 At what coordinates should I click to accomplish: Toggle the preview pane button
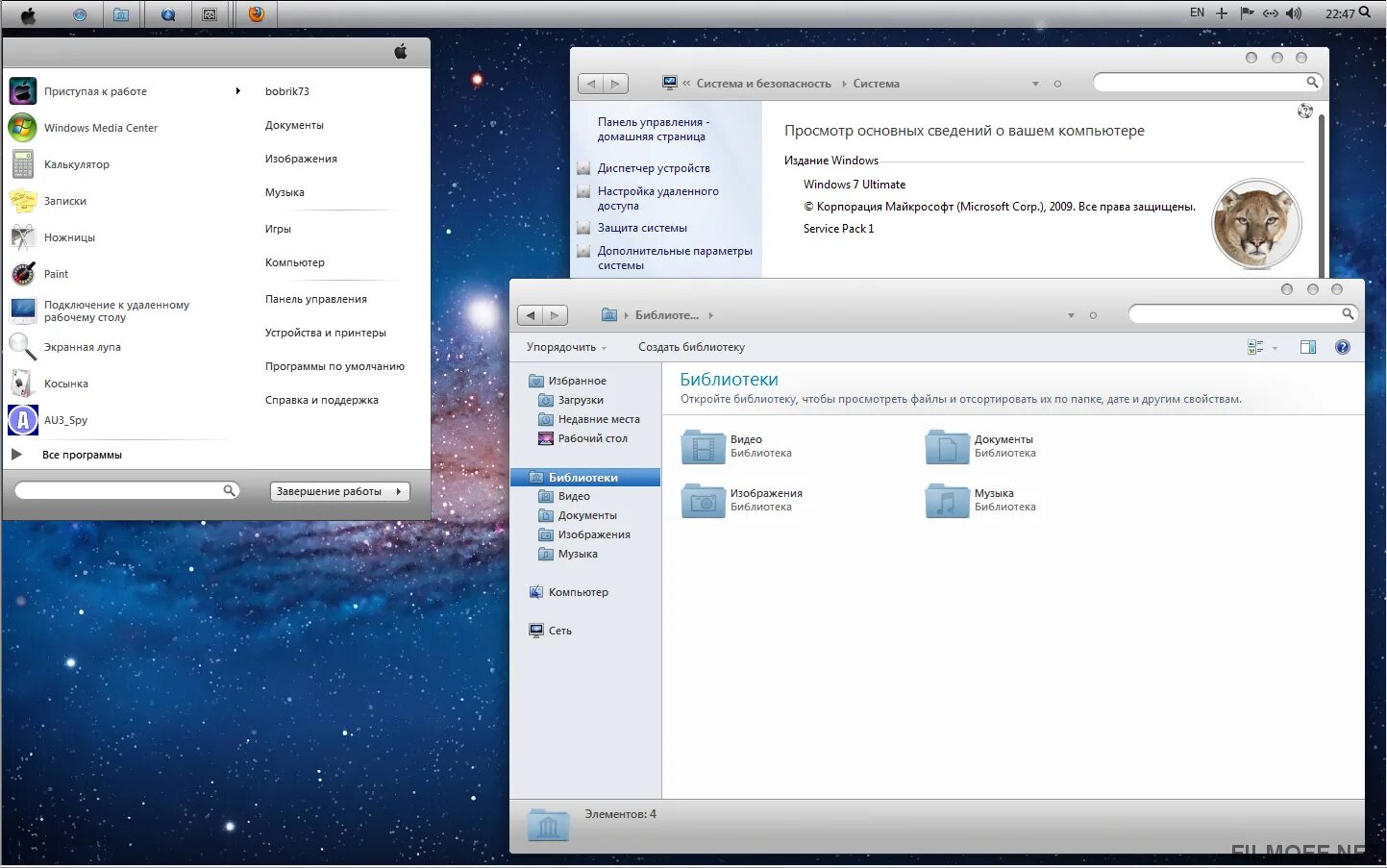coord(1307,347)
